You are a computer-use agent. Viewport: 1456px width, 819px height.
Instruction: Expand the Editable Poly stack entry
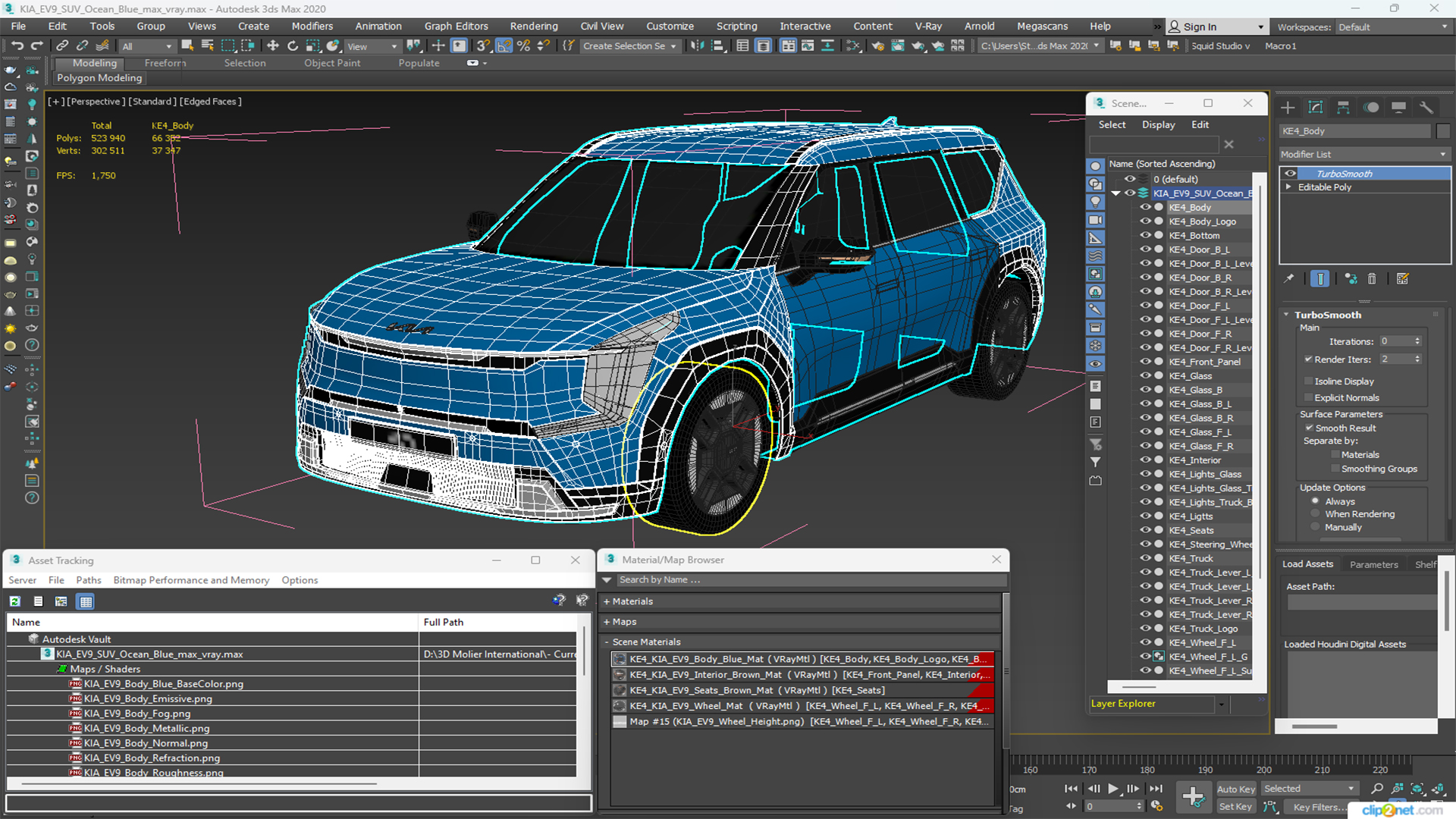click(x=1288, y=187)
